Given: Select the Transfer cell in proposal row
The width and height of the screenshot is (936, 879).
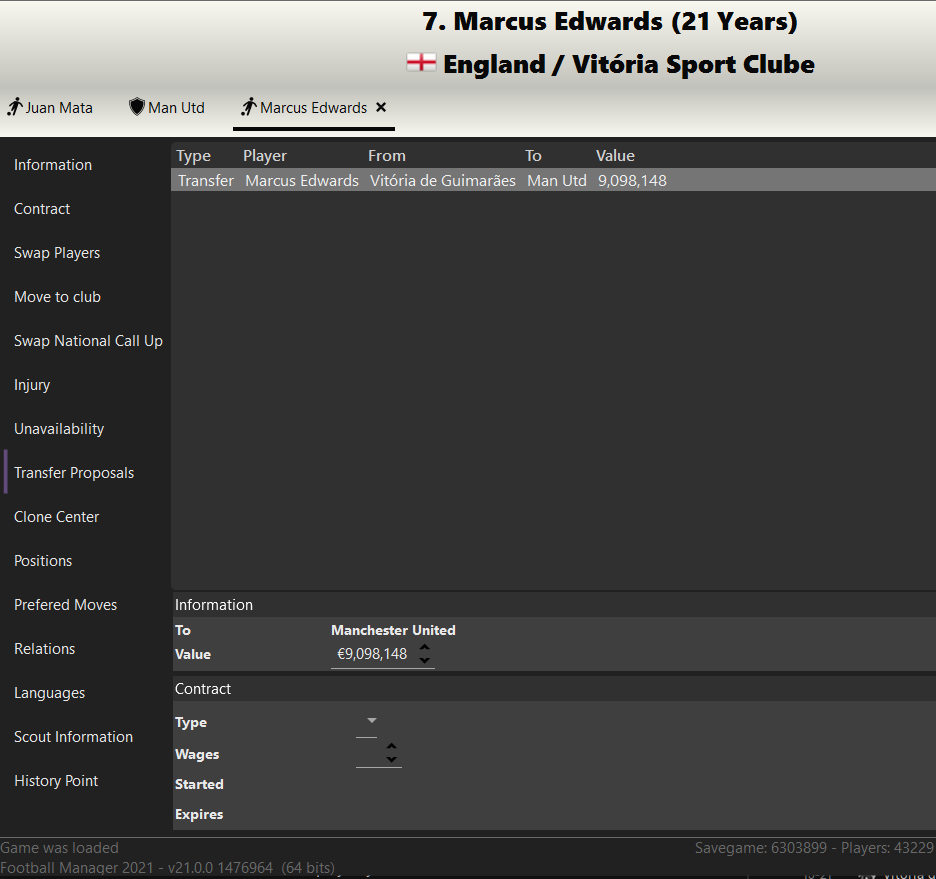Looking at the screenshot, I should 206,181.
